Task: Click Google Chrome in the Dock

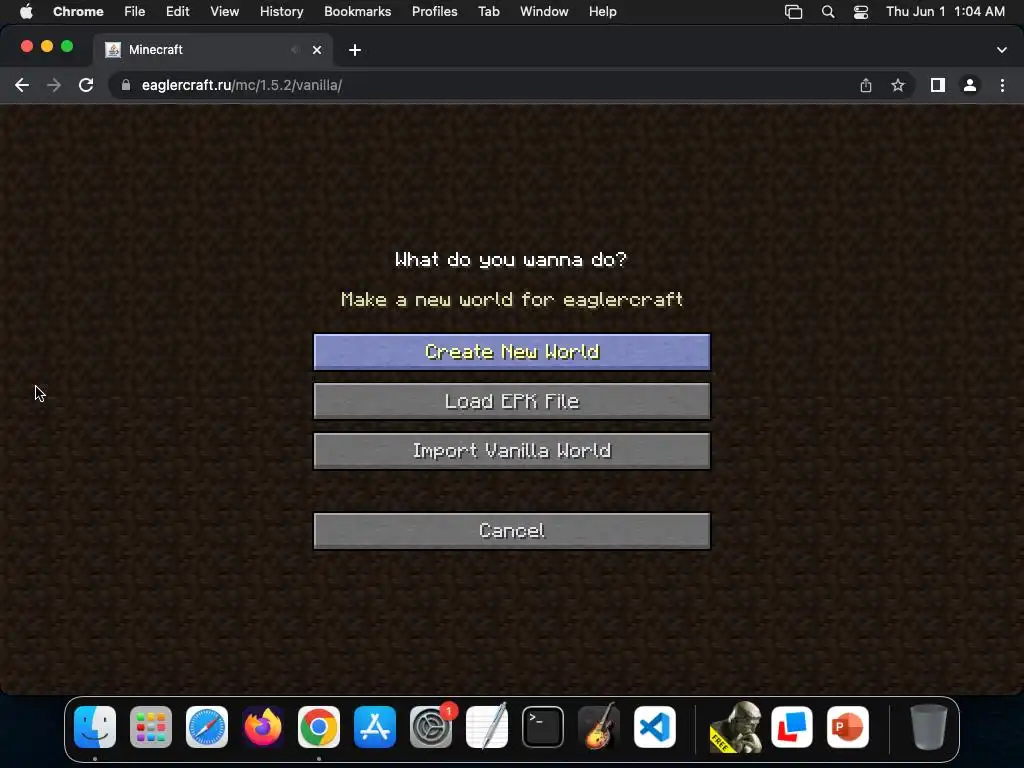Action: (x=319, y=727)
